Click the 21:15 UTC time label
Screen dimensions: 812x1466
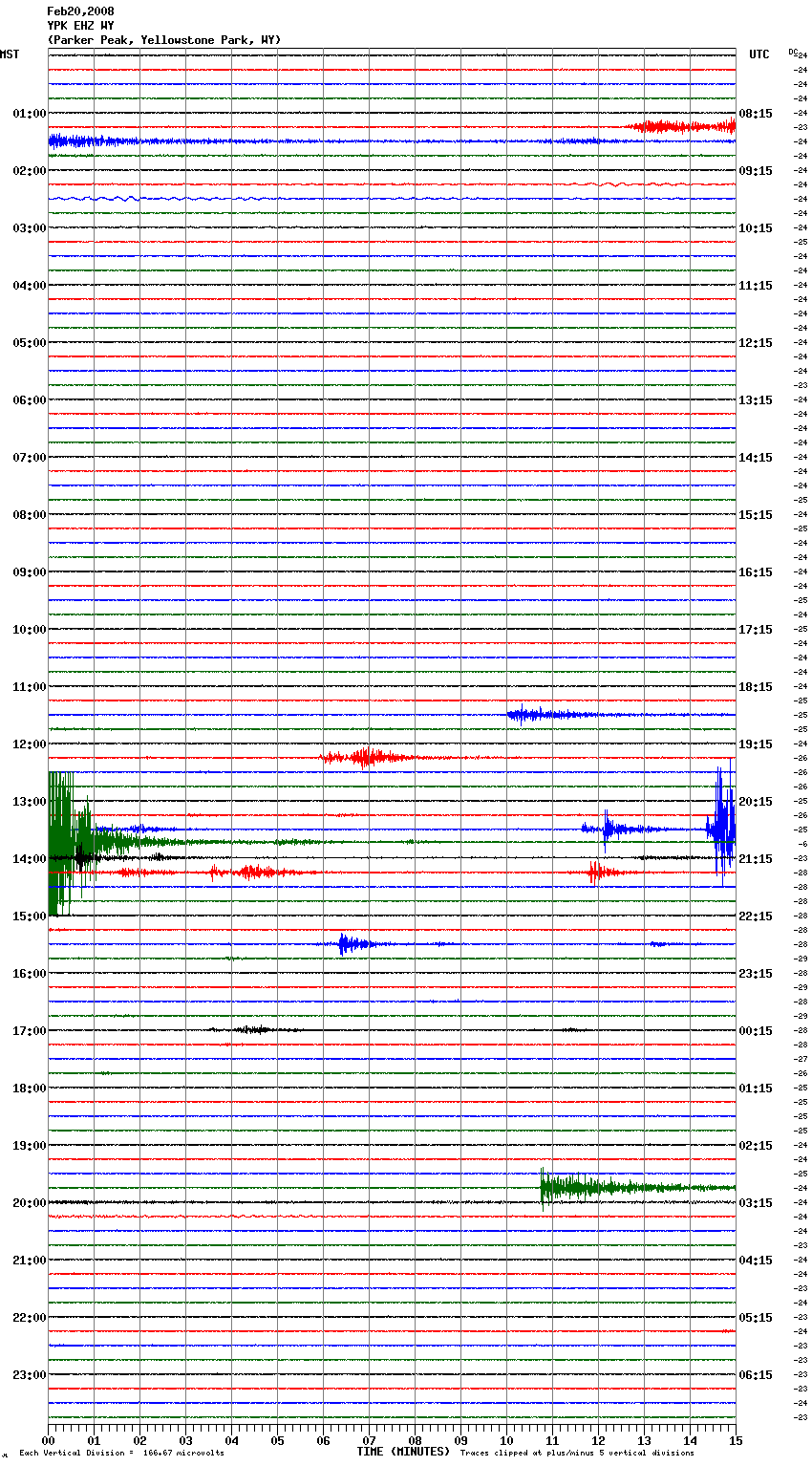click(756, 859)
